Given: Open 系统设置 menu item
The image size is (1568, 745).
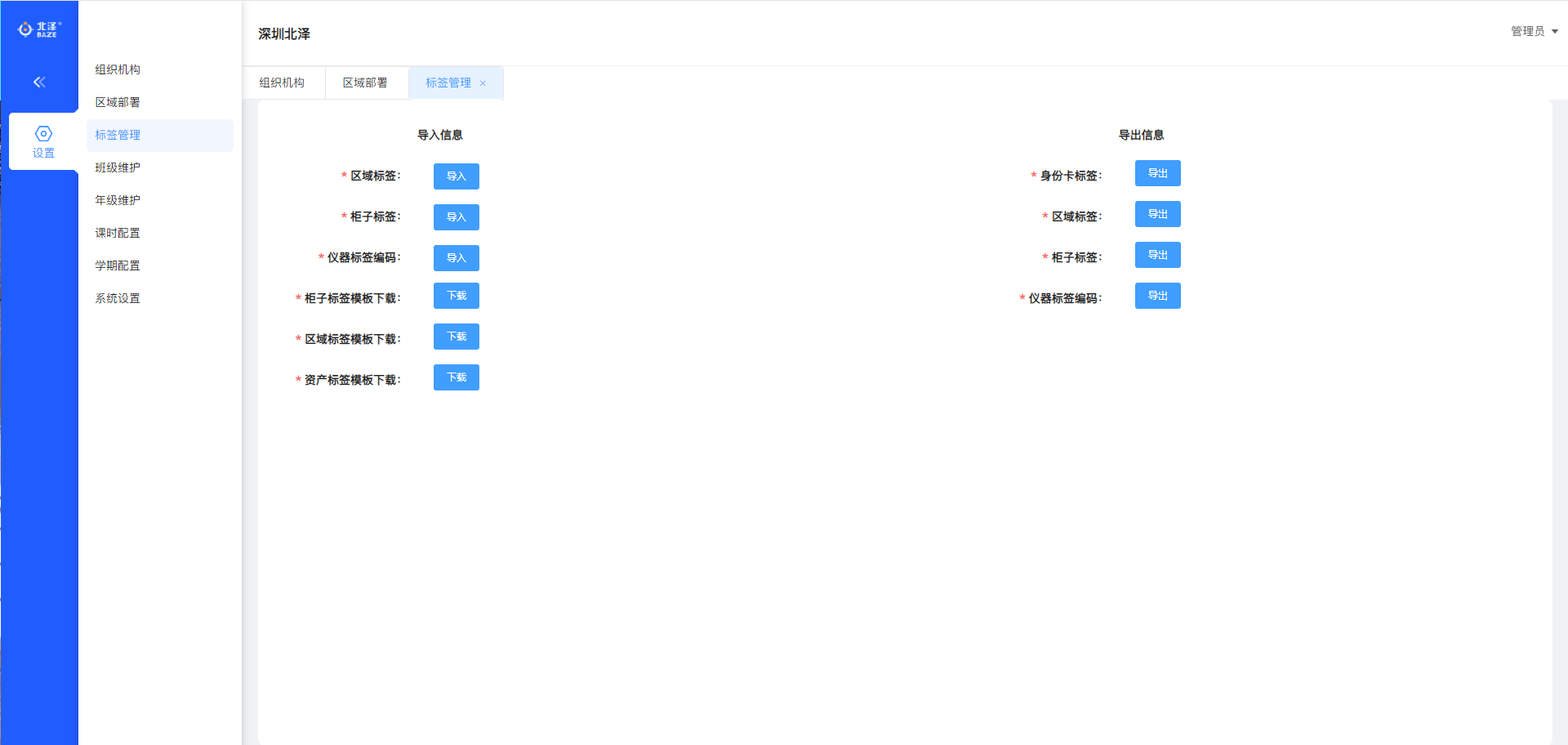Looking at the screenshot, I should tap(118, 298).
